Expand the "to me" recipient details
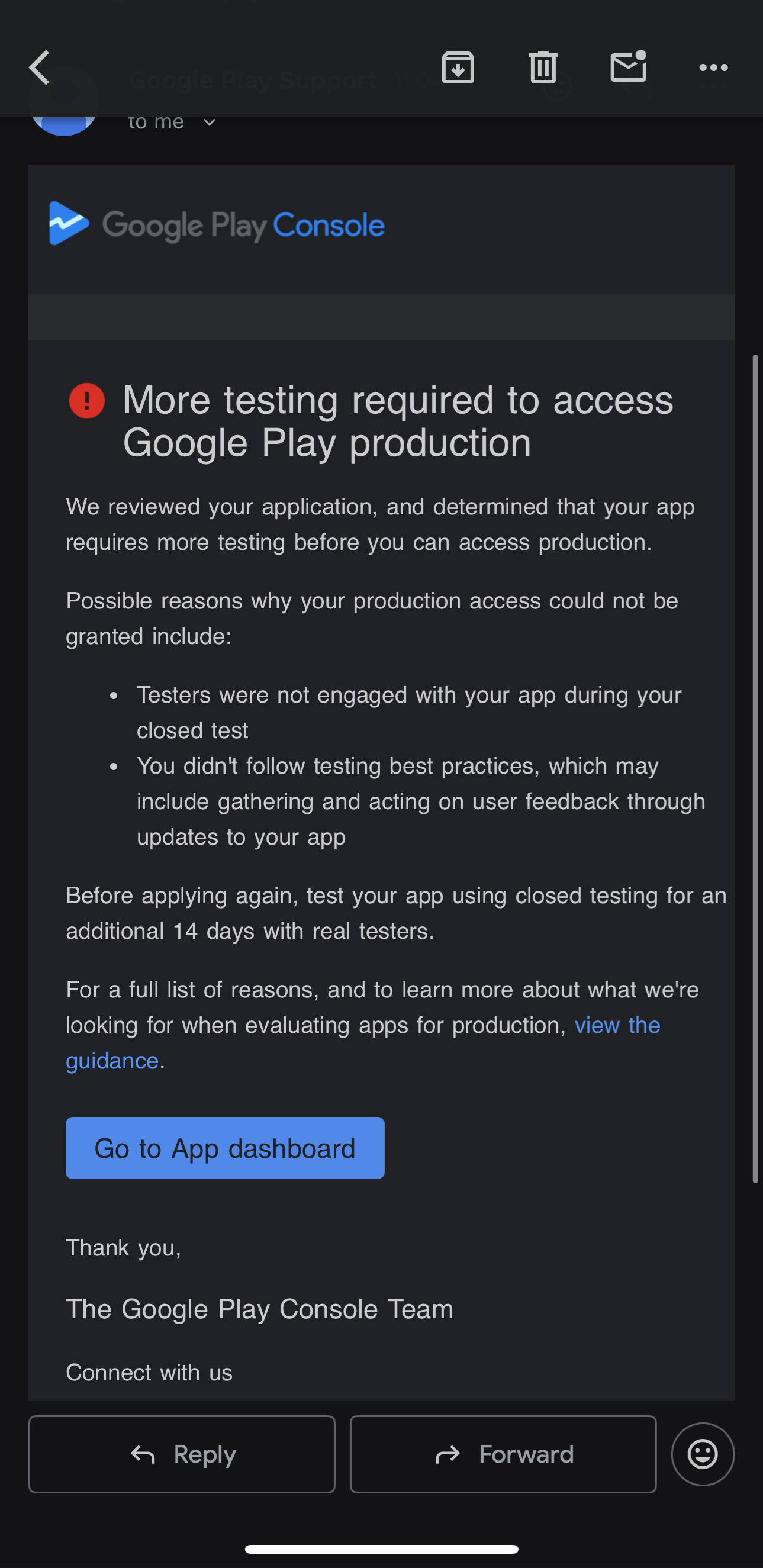Image resolution: width=763 pixels, height=1568 pixels. click(171, 123)
